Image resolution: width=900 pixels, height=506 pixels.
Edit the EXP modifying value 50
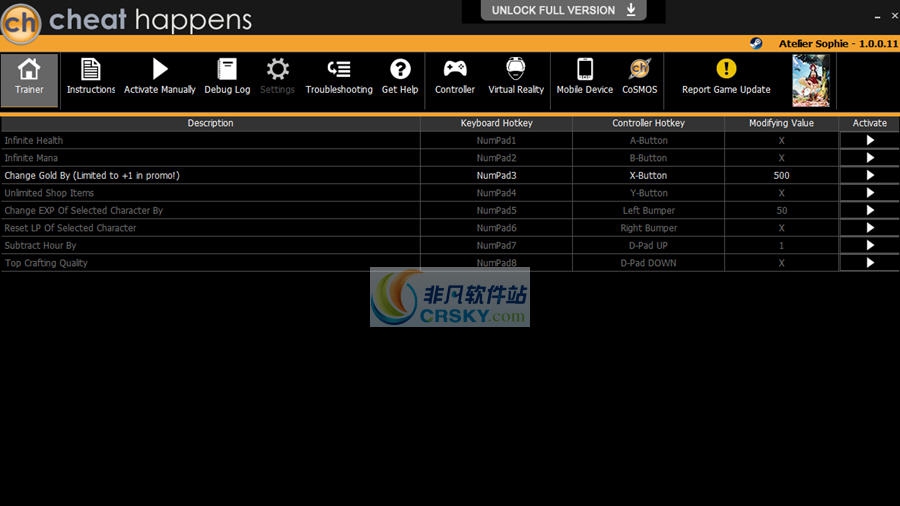coord(781,211)
